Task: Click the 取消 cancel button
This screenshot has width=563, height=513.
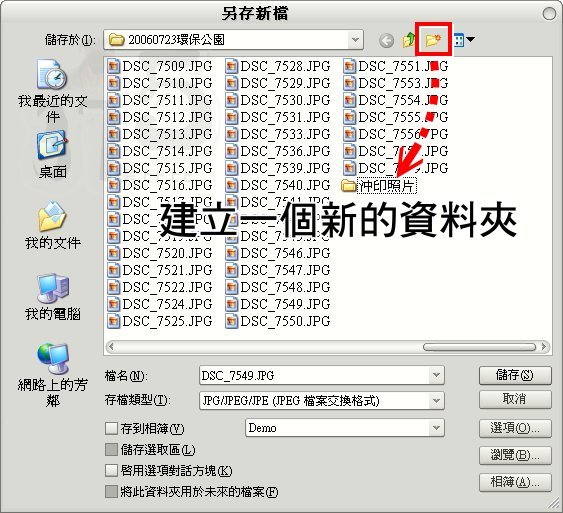Action: [x=515, y=399]
